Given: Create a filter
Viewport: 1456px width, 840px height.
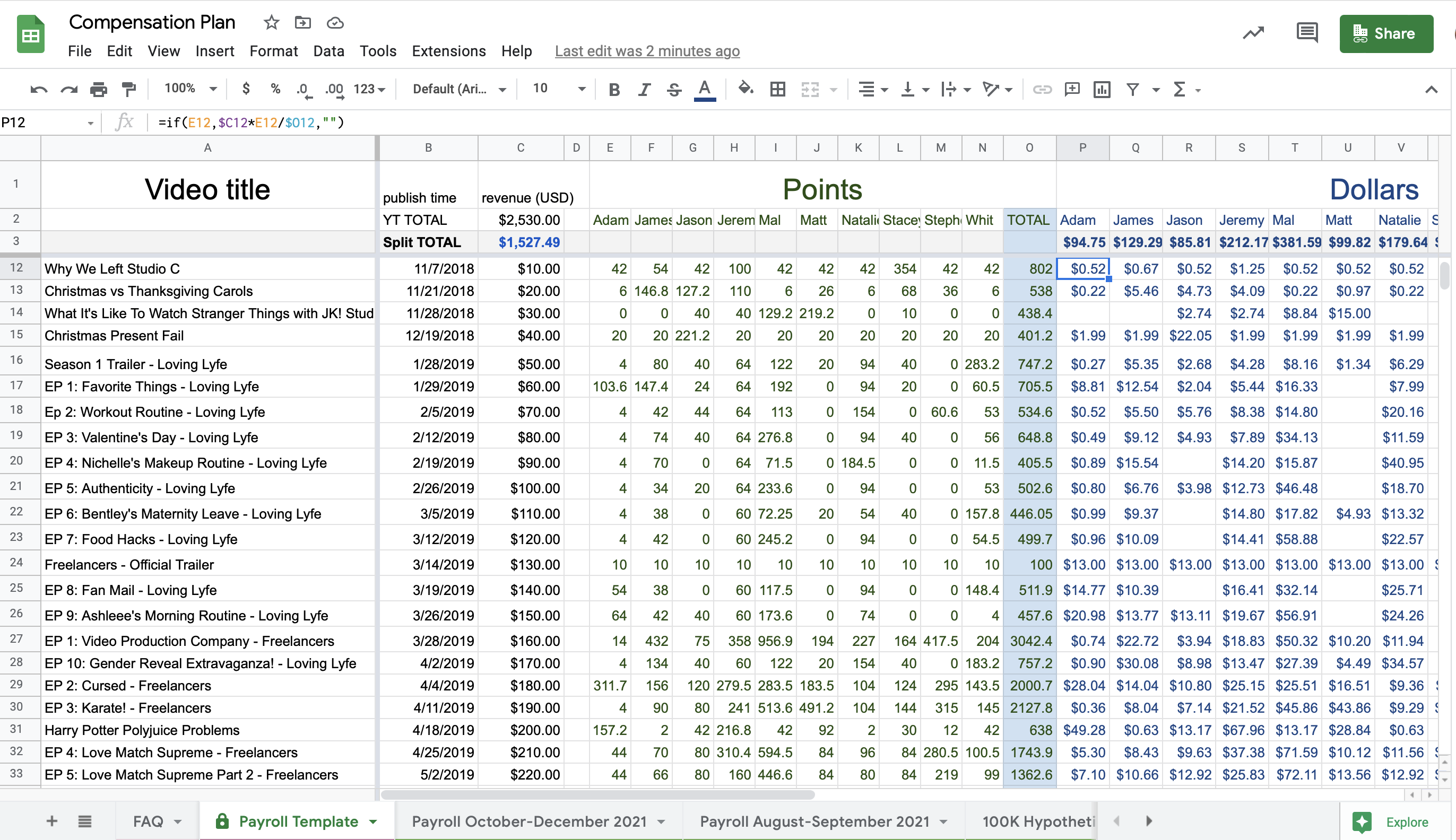Looking at the screenshot, I should [x=1132, y=89].
